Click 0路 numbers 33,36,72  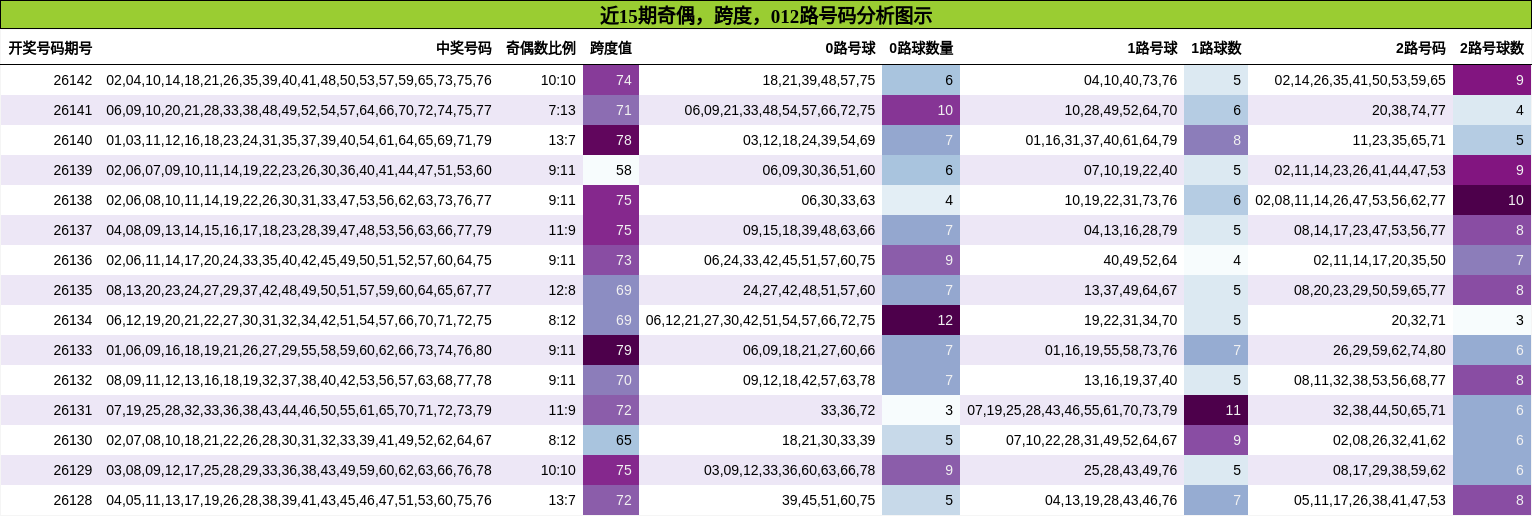[848, 410]
